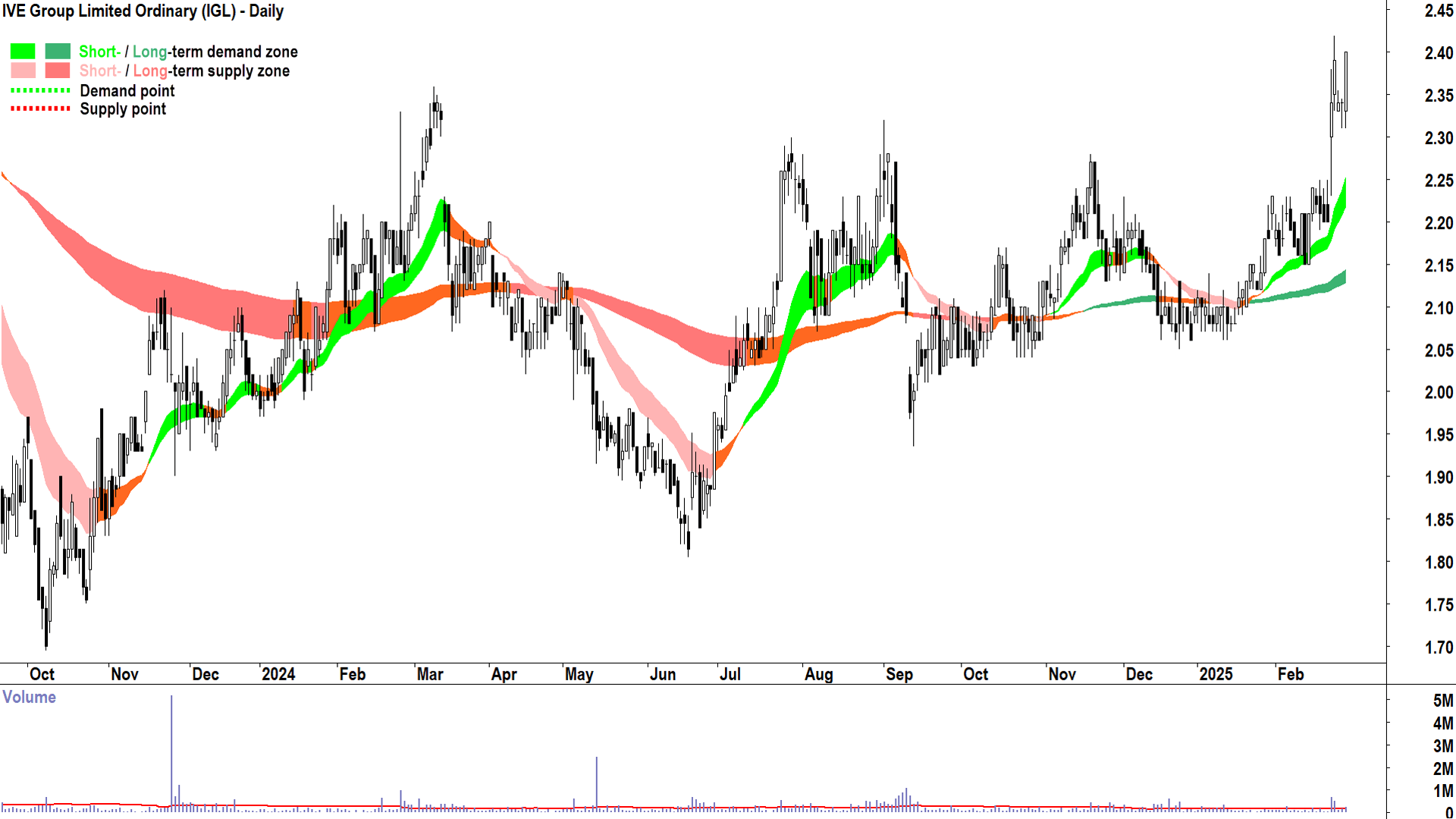Click the tallest volume spike in November
Image resolution: width=1456 pixels, height=819 pixels.
pos(171,751)
